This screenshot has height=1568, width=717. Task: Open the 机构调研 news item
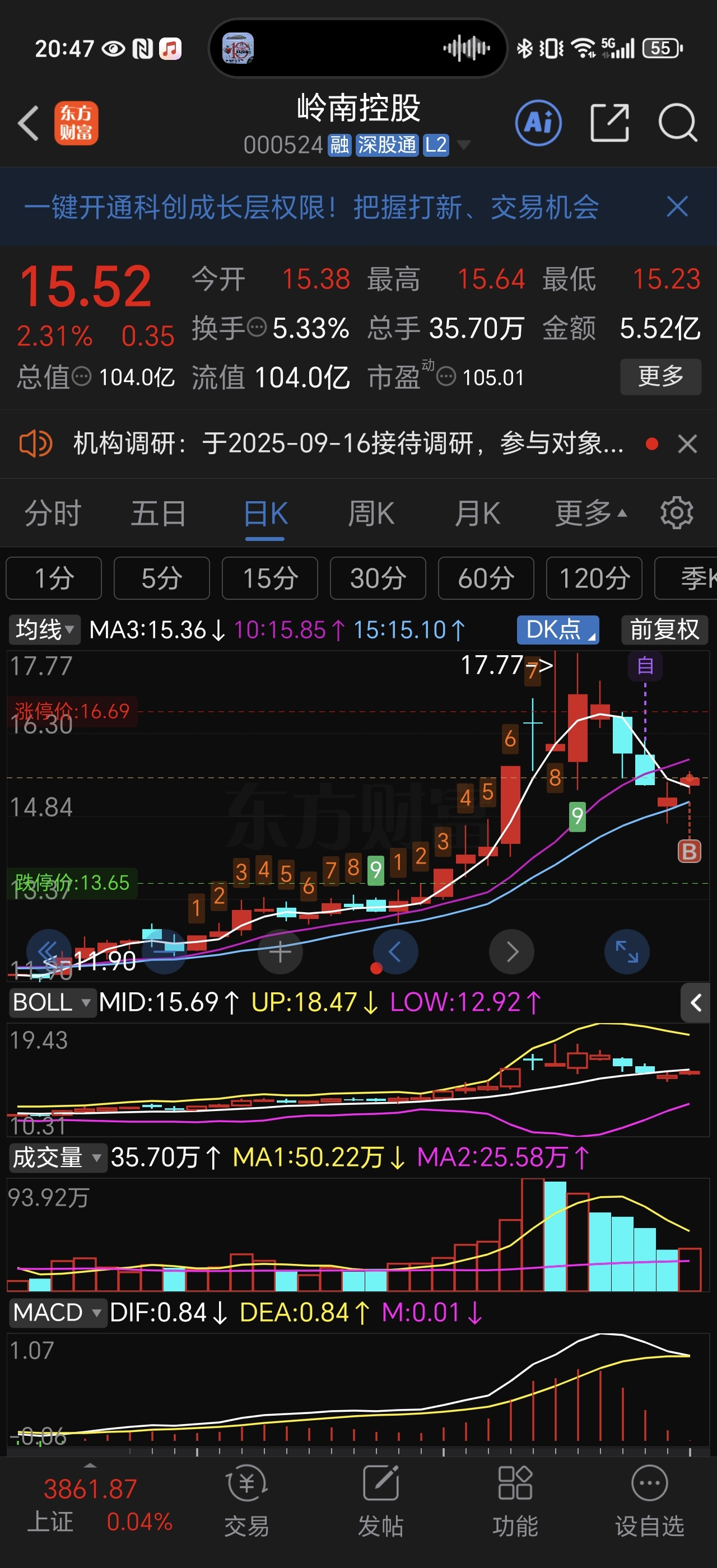tap(348, 443)
